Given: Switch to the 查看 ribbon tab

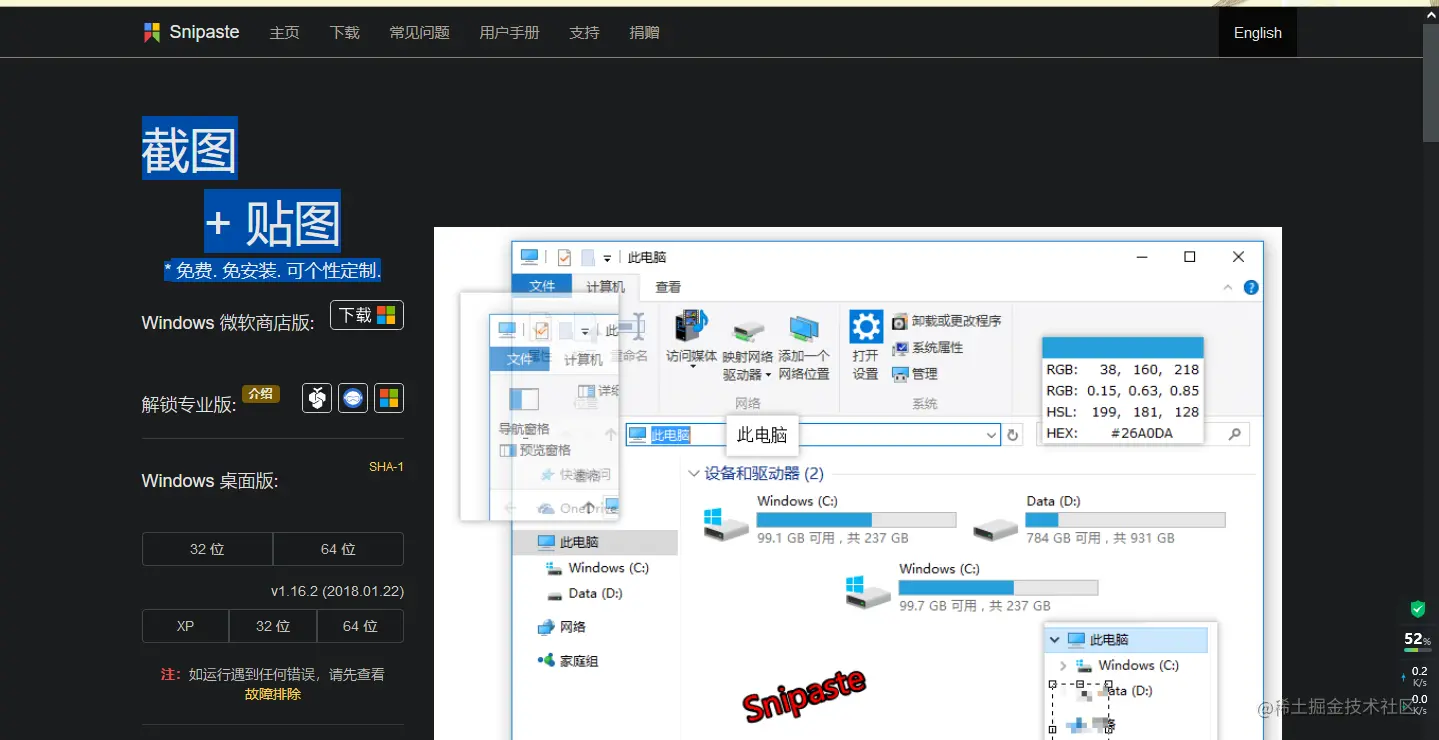Looking at the screenshot, I should point(666,287).
